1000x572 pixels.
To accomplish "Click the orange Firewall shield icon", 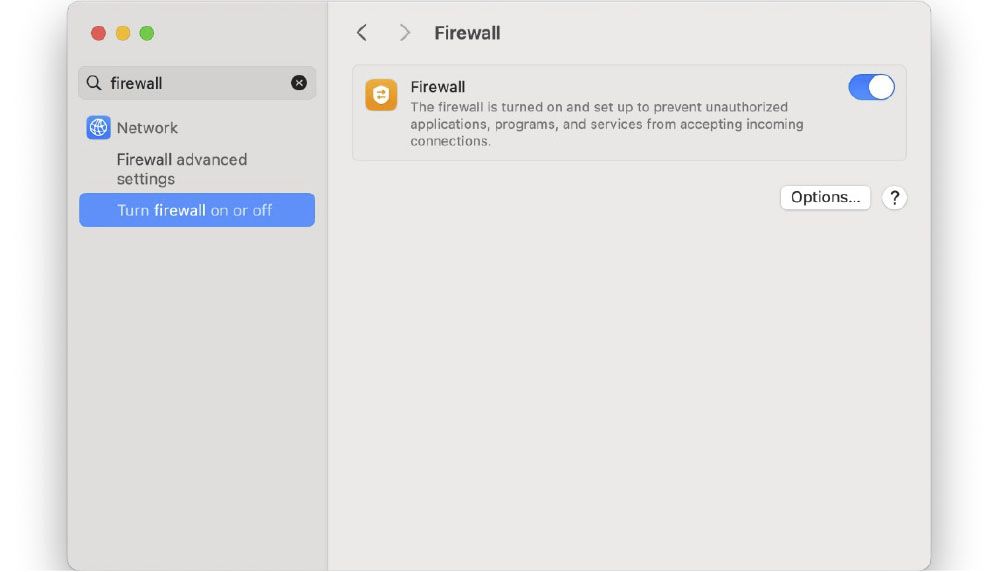I will coord(381,95).
